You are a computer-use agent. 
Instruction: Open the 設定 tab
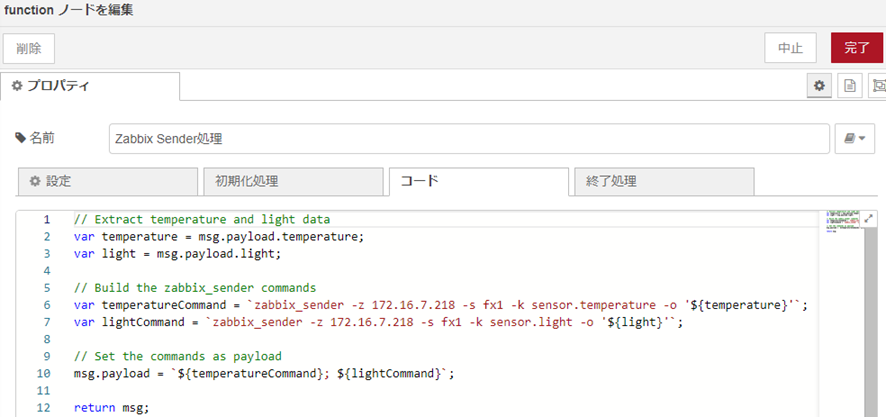pos(108,182)
